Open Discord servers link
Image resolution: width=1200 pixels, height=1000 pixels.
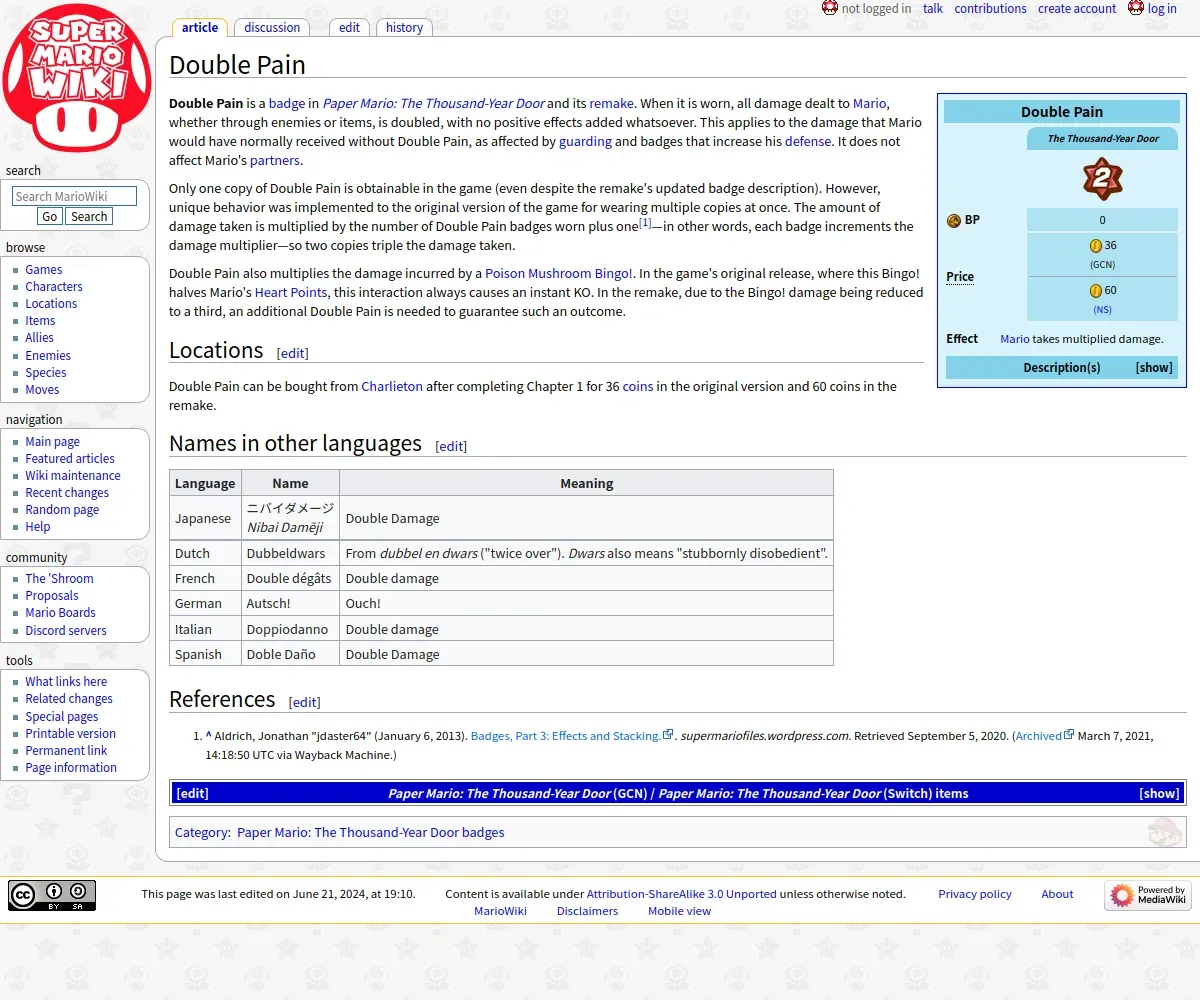[66, 630]
